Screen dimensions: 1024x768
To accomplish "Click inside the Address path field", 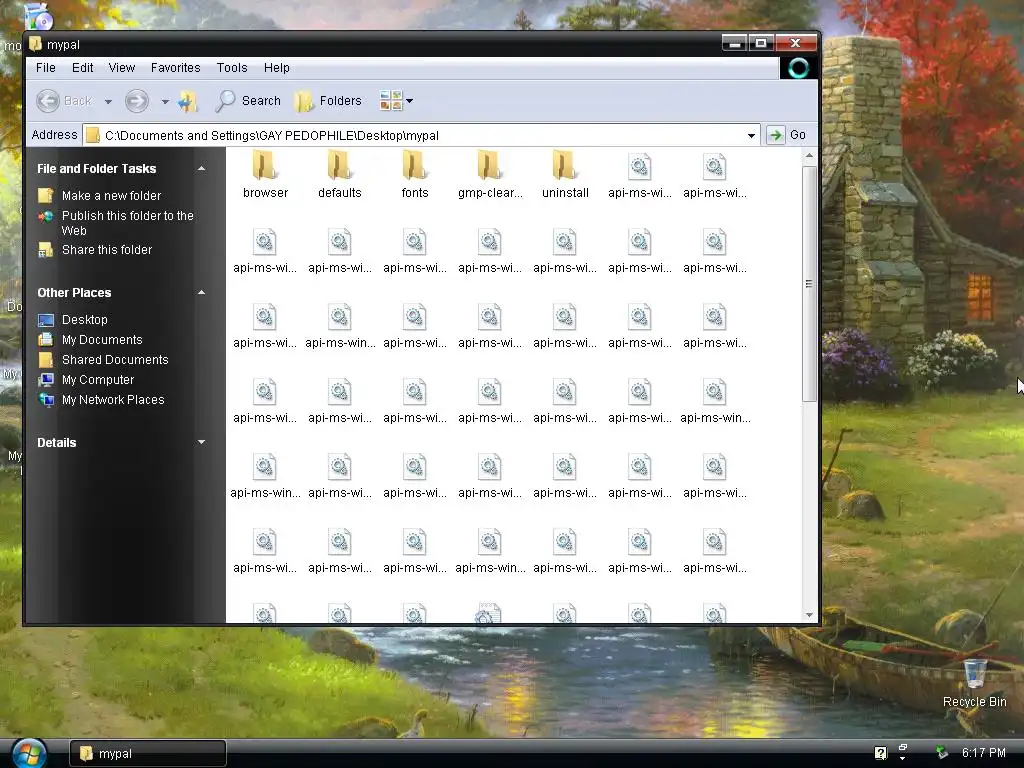I will click(422, 135).
